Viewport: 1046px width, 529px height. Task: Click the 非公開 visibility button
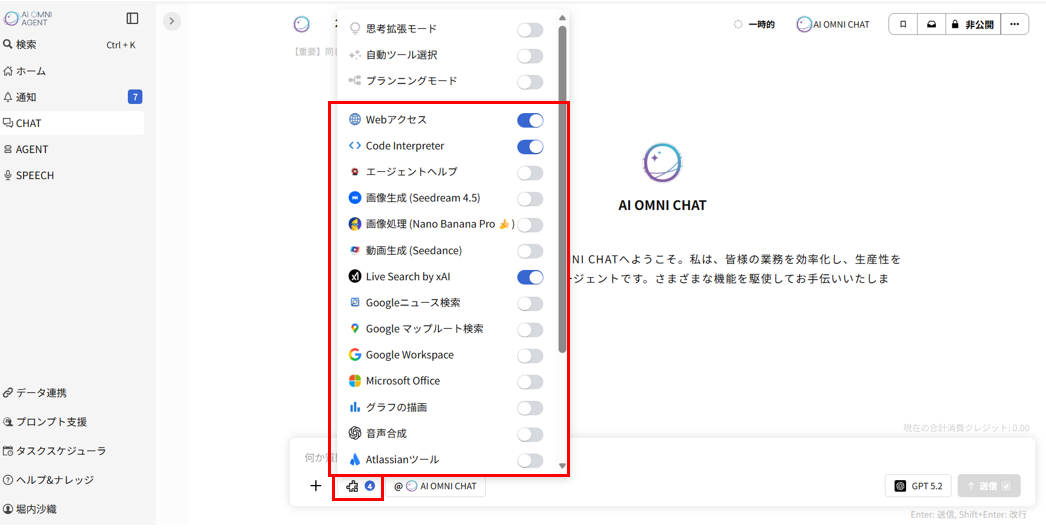coord(973,25)
